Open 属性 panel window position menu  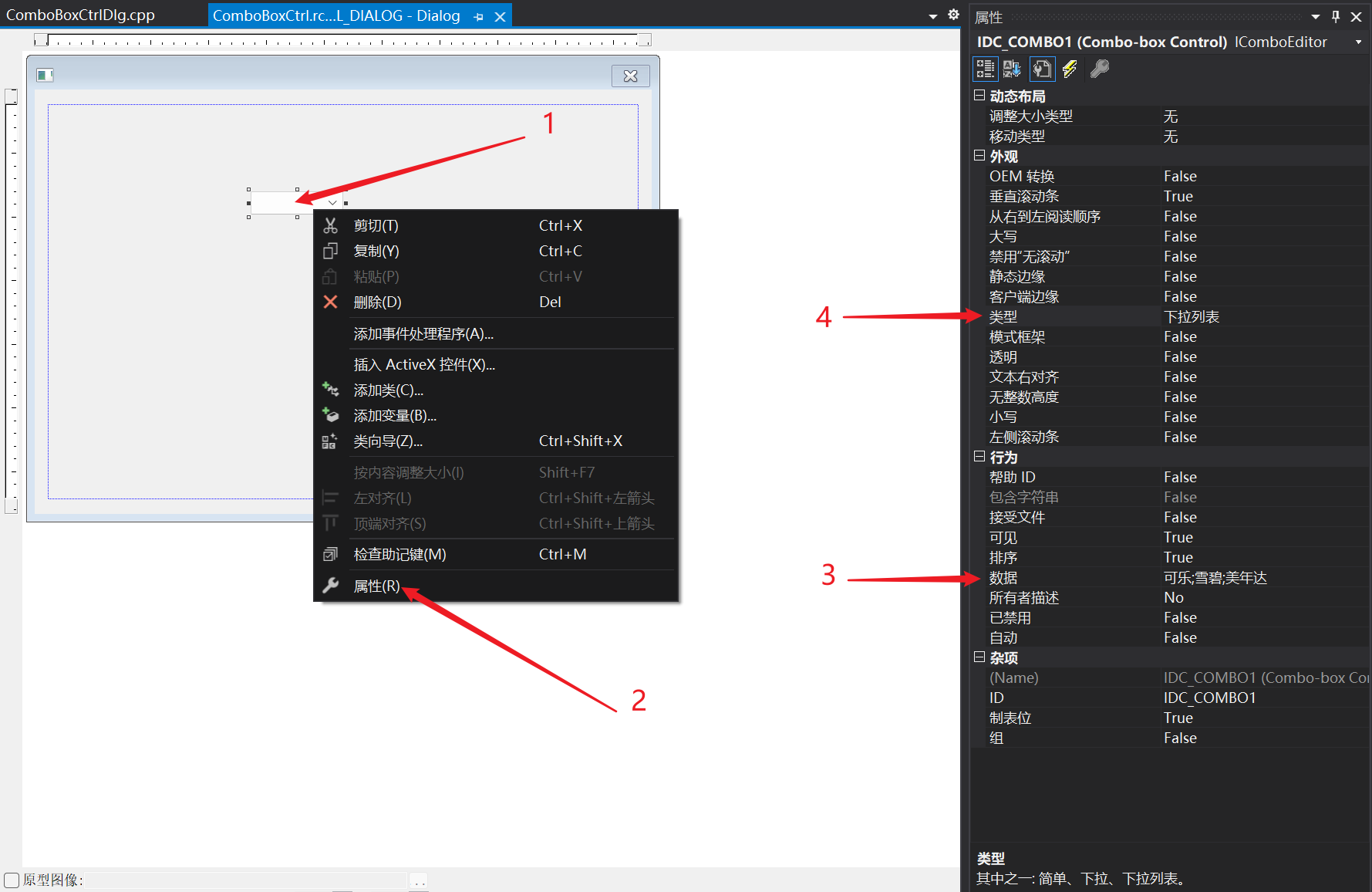1316,16
